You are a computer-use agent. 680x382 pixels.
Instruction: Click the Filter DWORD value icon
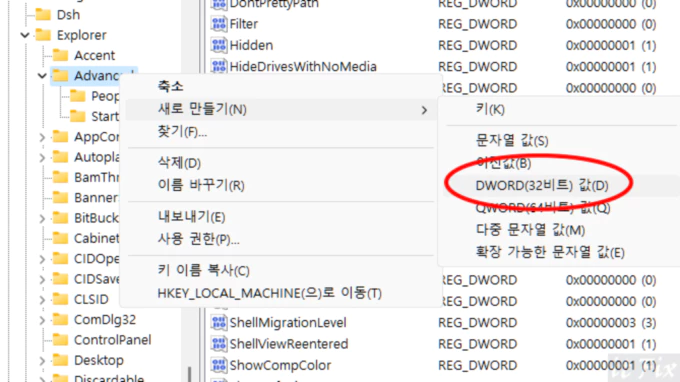point(219,24)
